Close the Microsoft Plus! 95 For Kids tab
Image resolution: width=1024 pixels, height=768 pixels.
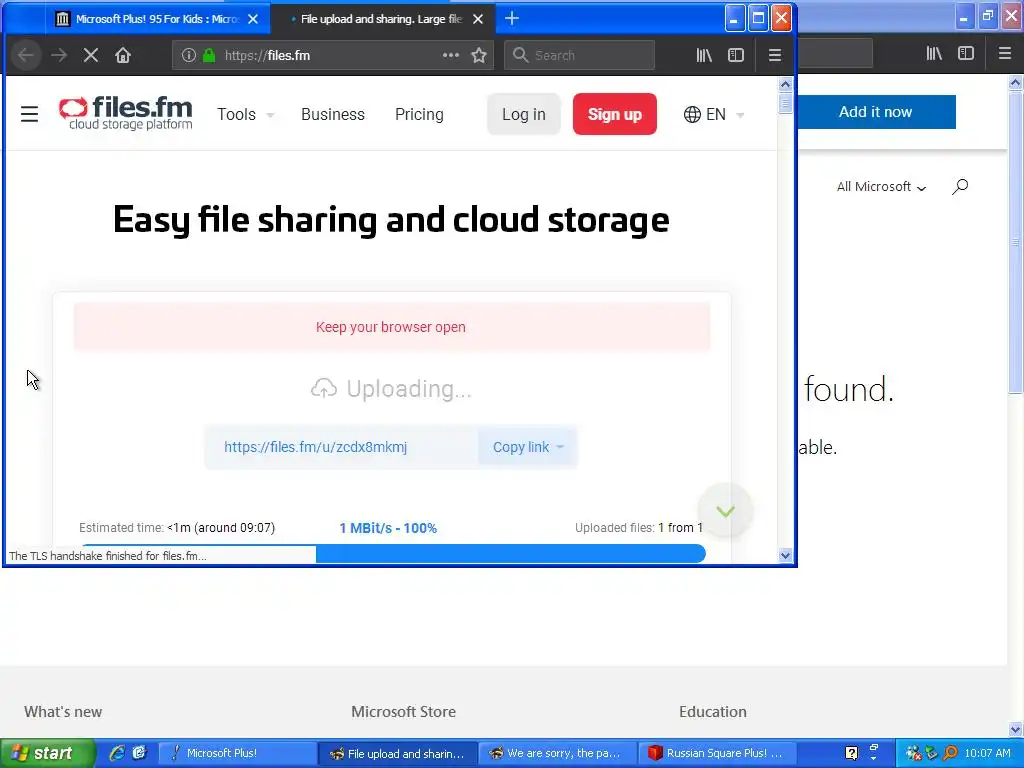pyautogui.click(x=253, y=19)
